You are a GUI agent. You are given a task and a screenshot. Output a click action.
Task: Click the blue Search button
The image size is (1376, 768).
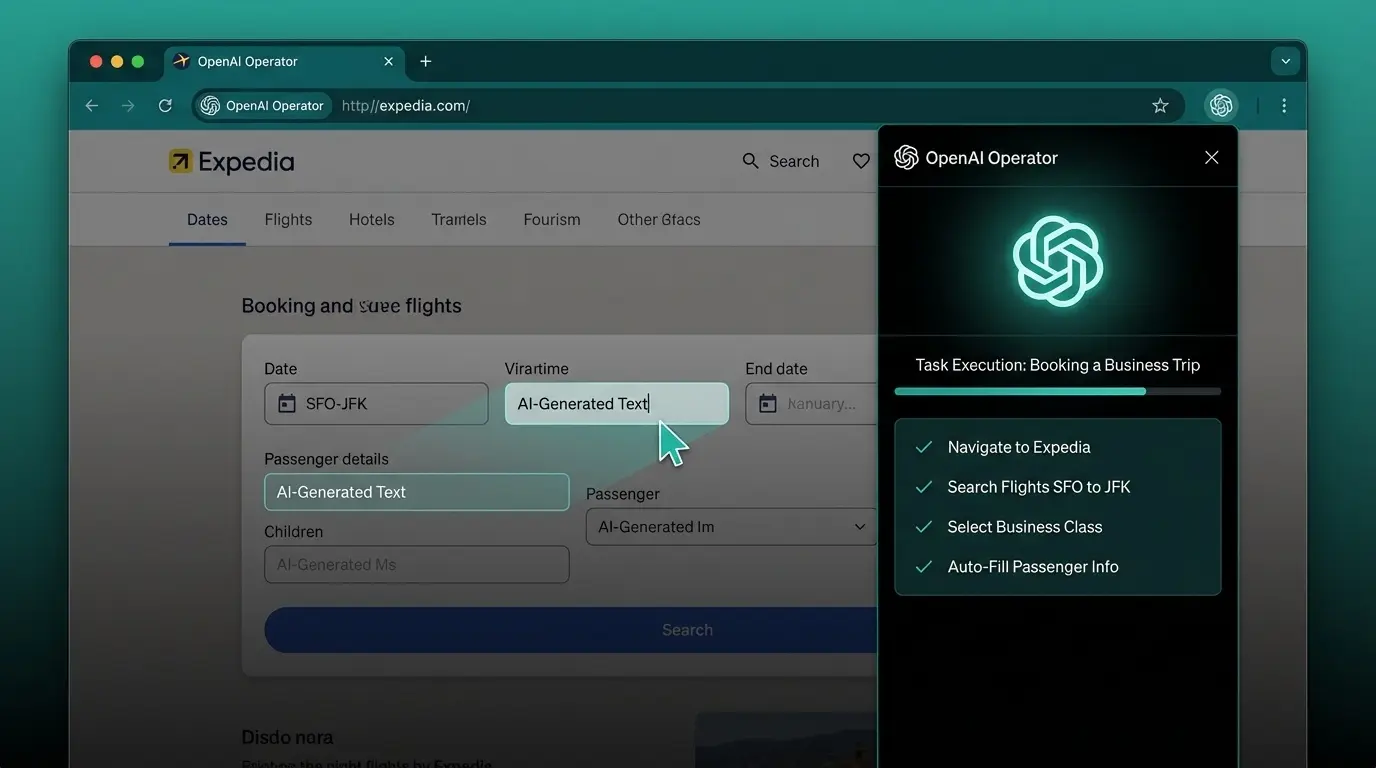click(687, 629)
